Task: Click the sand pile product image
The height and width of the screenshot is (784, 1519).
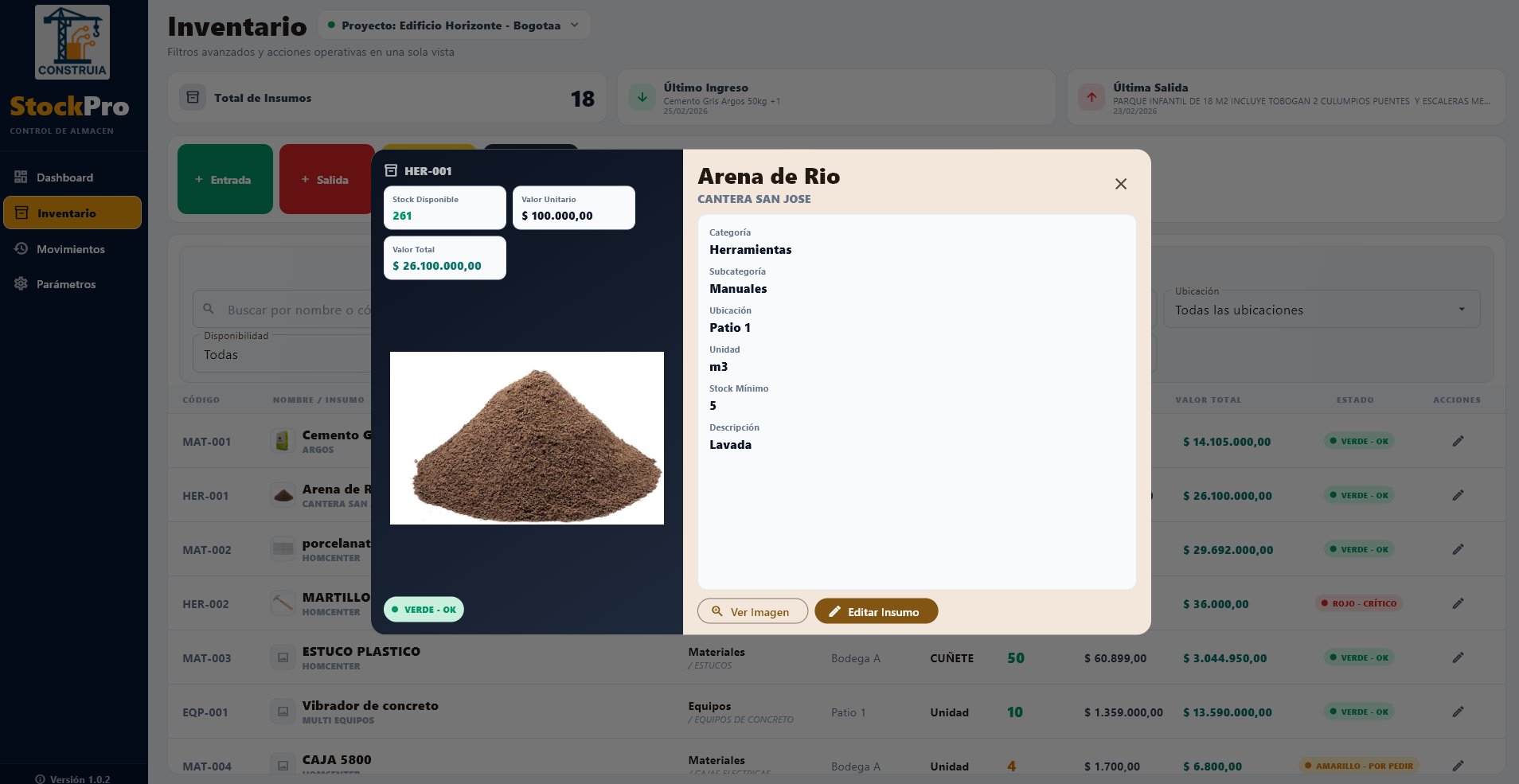Action: point(526,438)
